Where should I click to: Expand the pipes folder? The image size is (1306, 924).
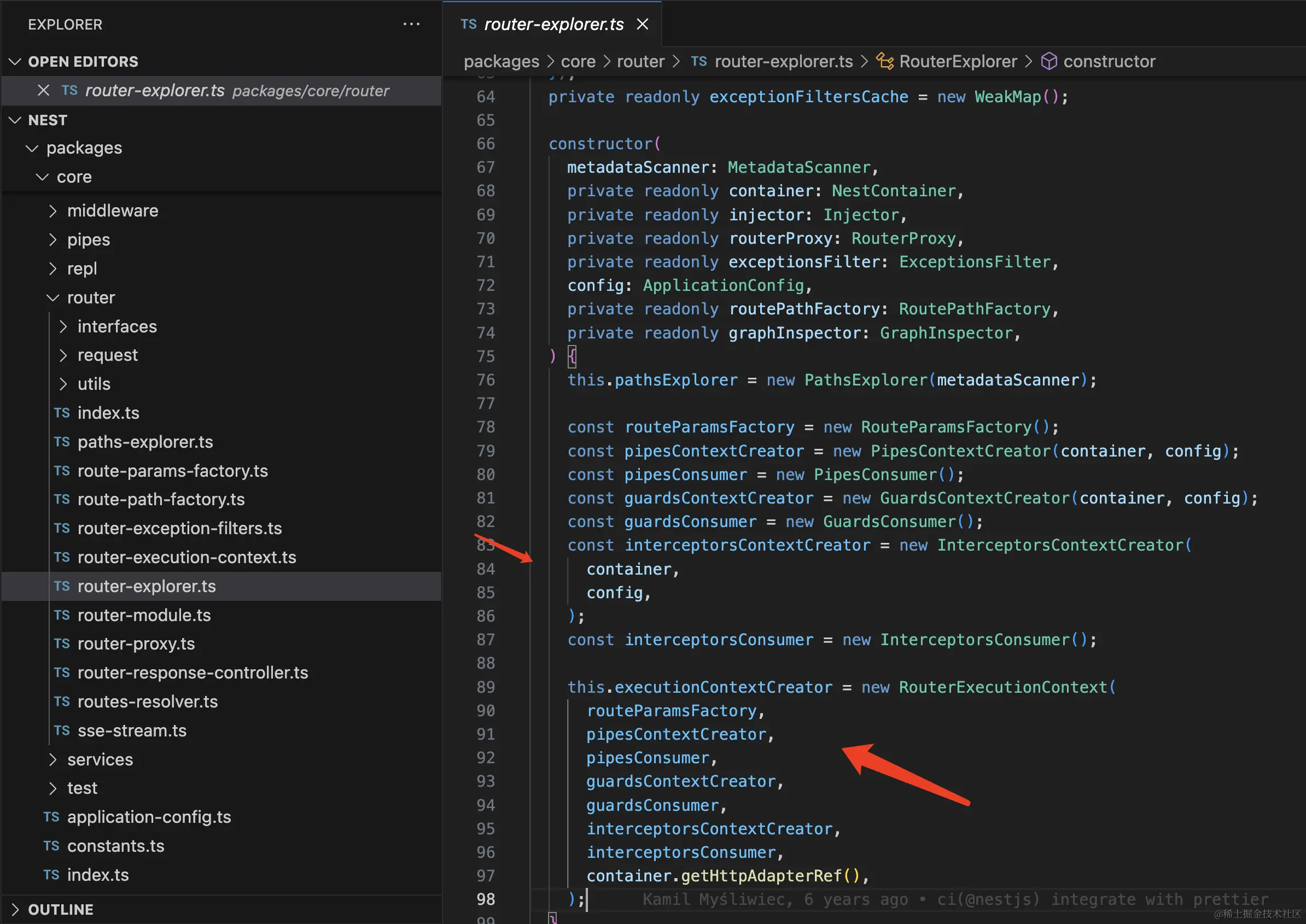53,239
